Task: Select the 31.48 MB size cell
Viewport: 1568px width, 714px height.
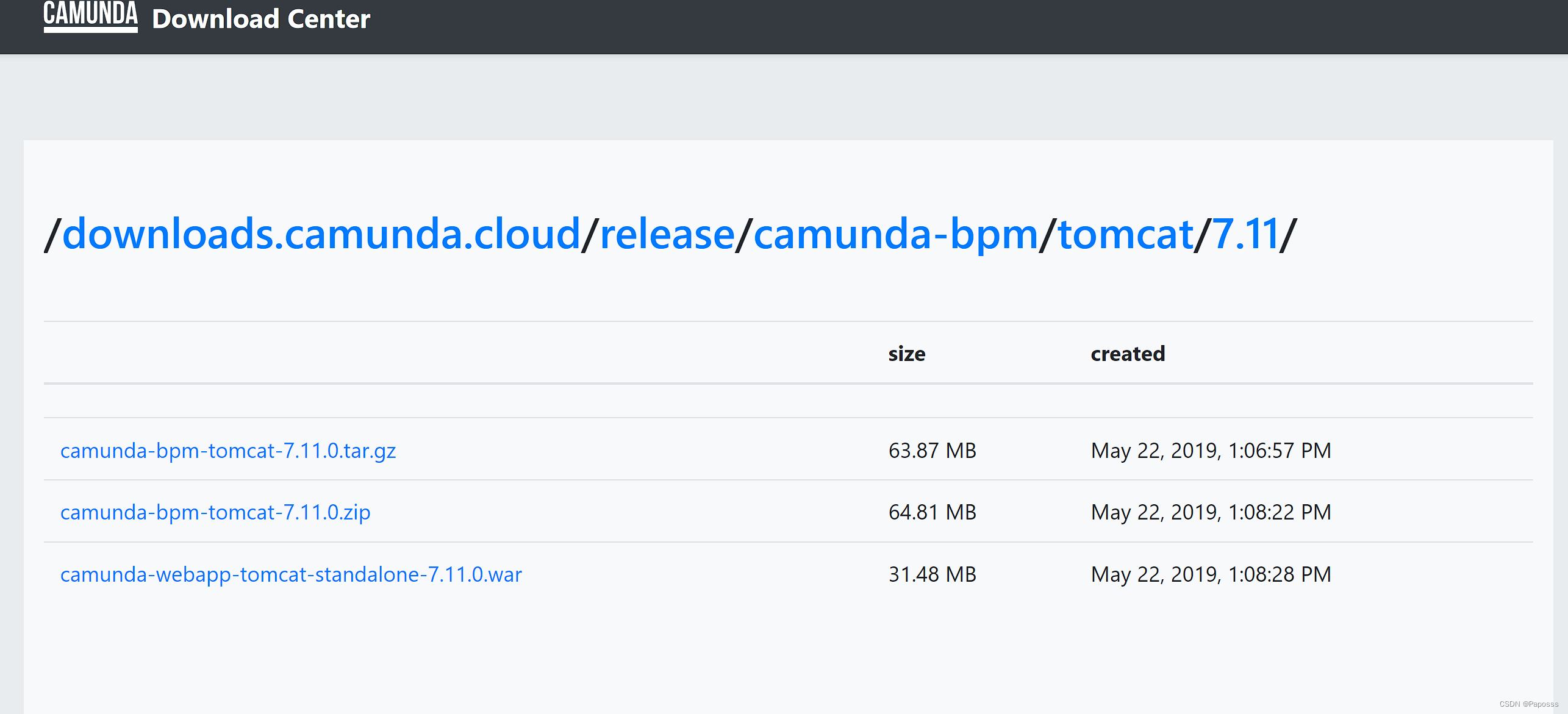Action: point(933,574)
